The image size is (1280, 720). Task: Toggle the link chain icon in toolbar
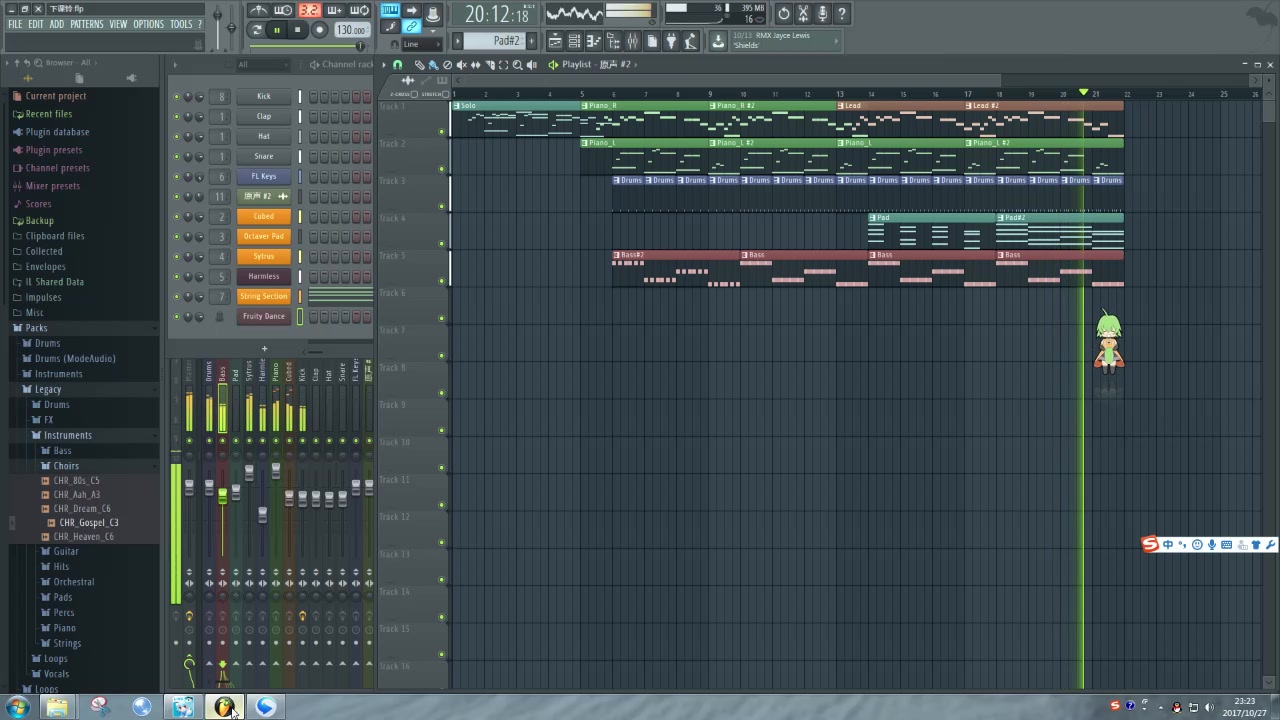coord(411,26)
